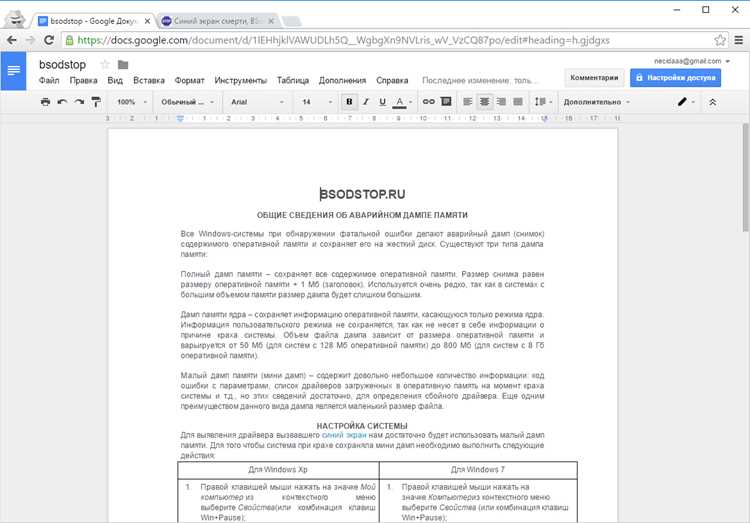750x523 pixels.
Task: Open line spacing options
Action: click(543, 101)
